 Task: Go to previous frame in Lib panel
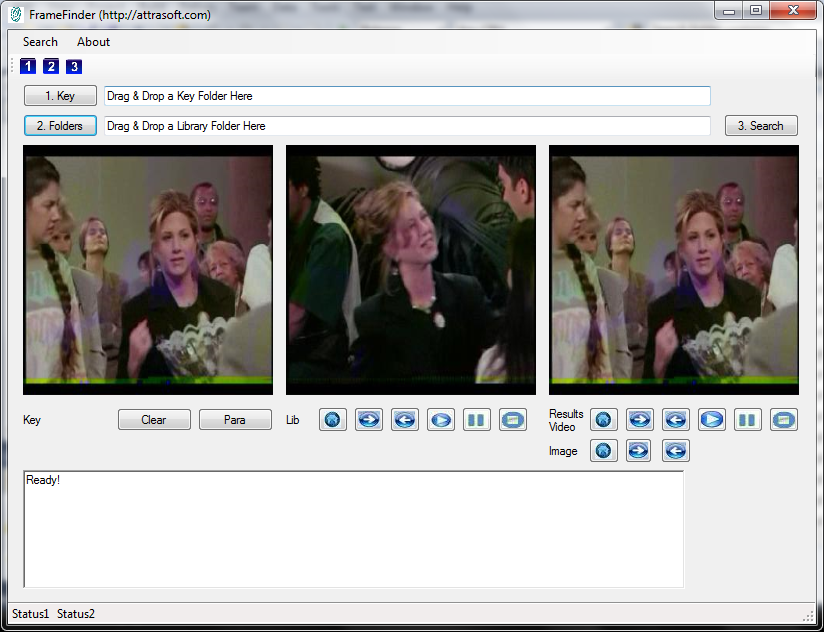coord(405,420)
